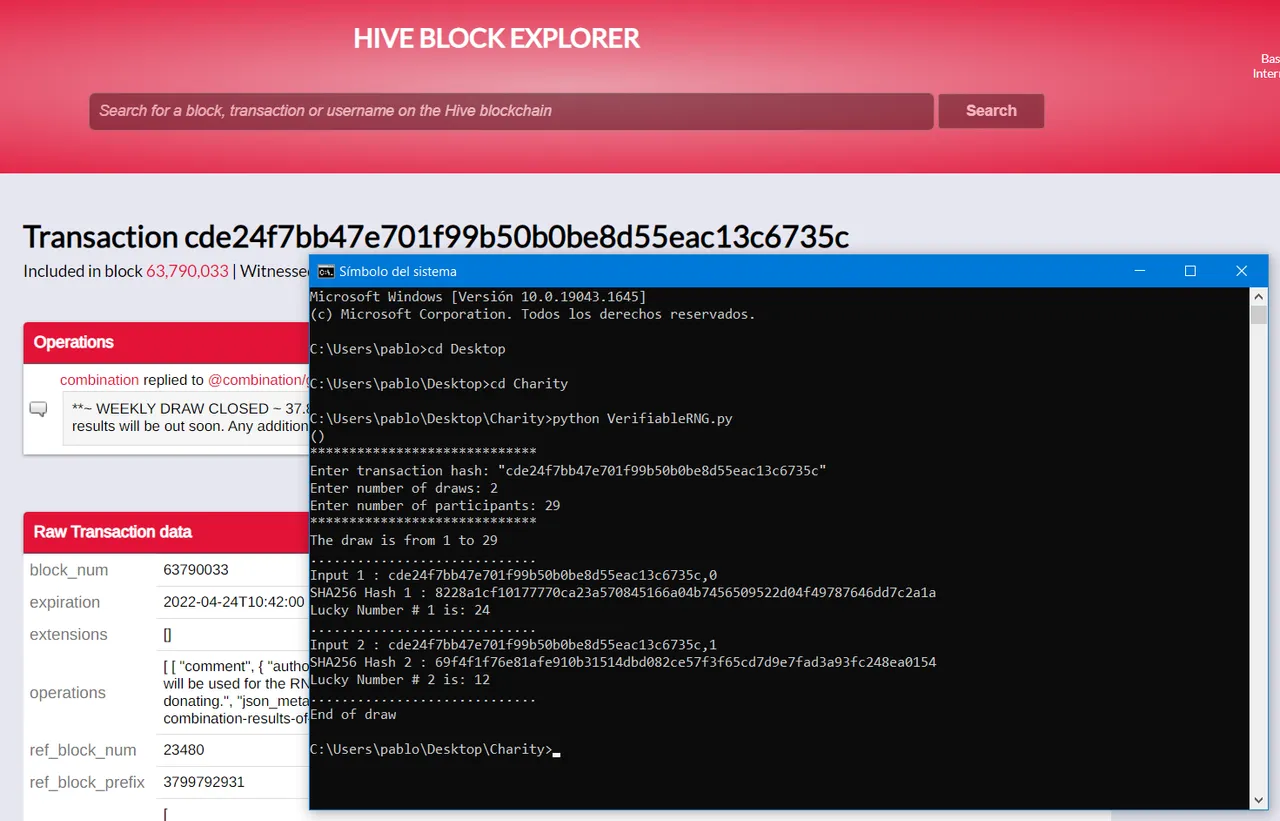This screenshot has height=821, width=1280.
Task: Minimize the Símbolo del sistema window
Action: point(1139,271)
